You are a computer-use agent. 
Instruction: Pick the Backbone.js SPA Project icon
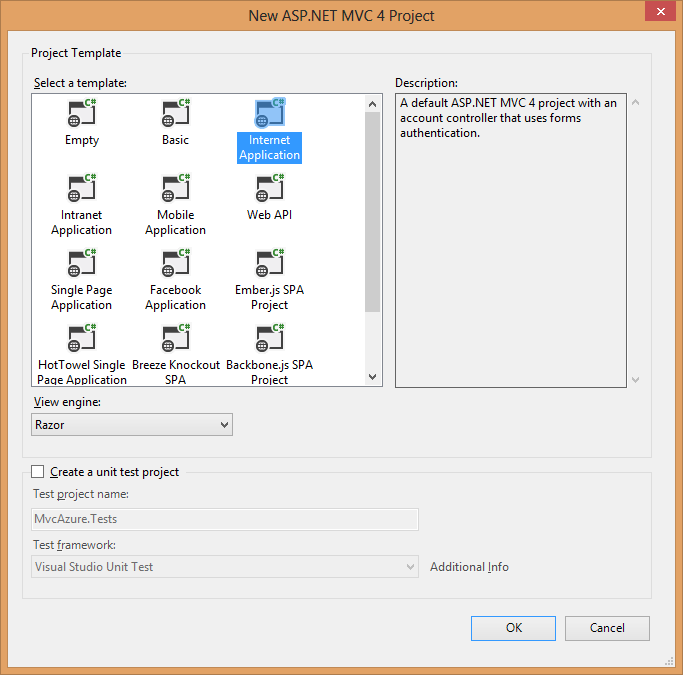pyautogui.click(x=270, y=338)
